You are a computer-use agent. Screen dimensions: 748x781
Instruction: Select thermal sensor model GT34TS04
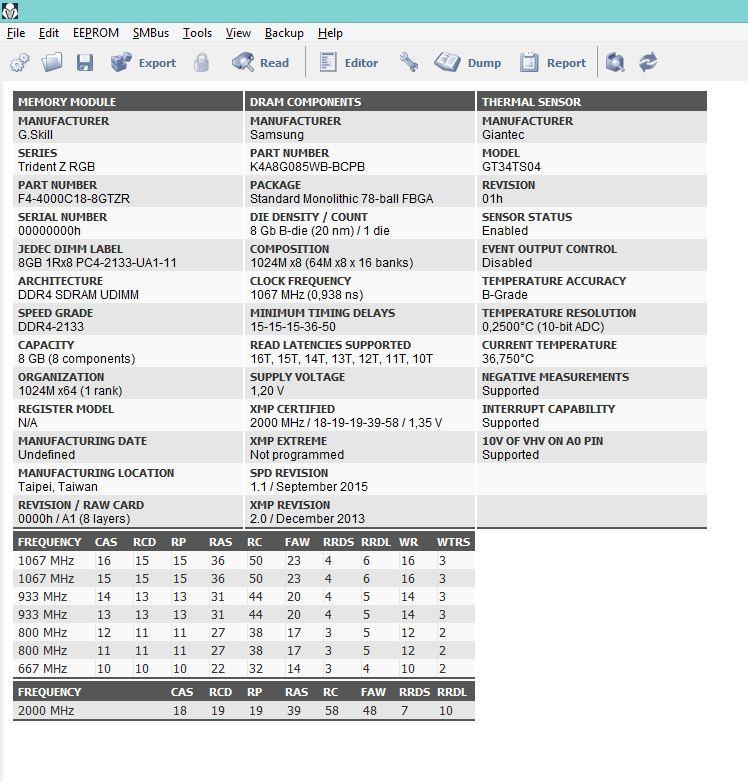click(x=511, y=167)
